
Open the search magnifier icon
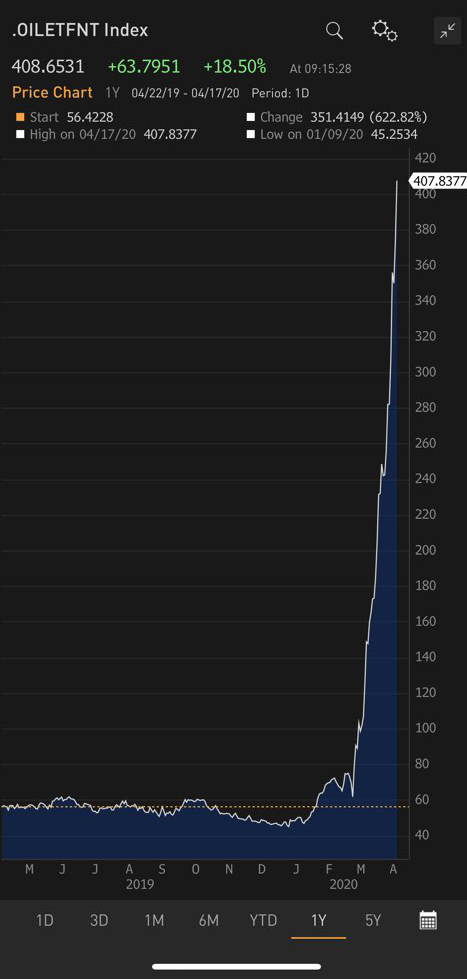click(335, 31)
